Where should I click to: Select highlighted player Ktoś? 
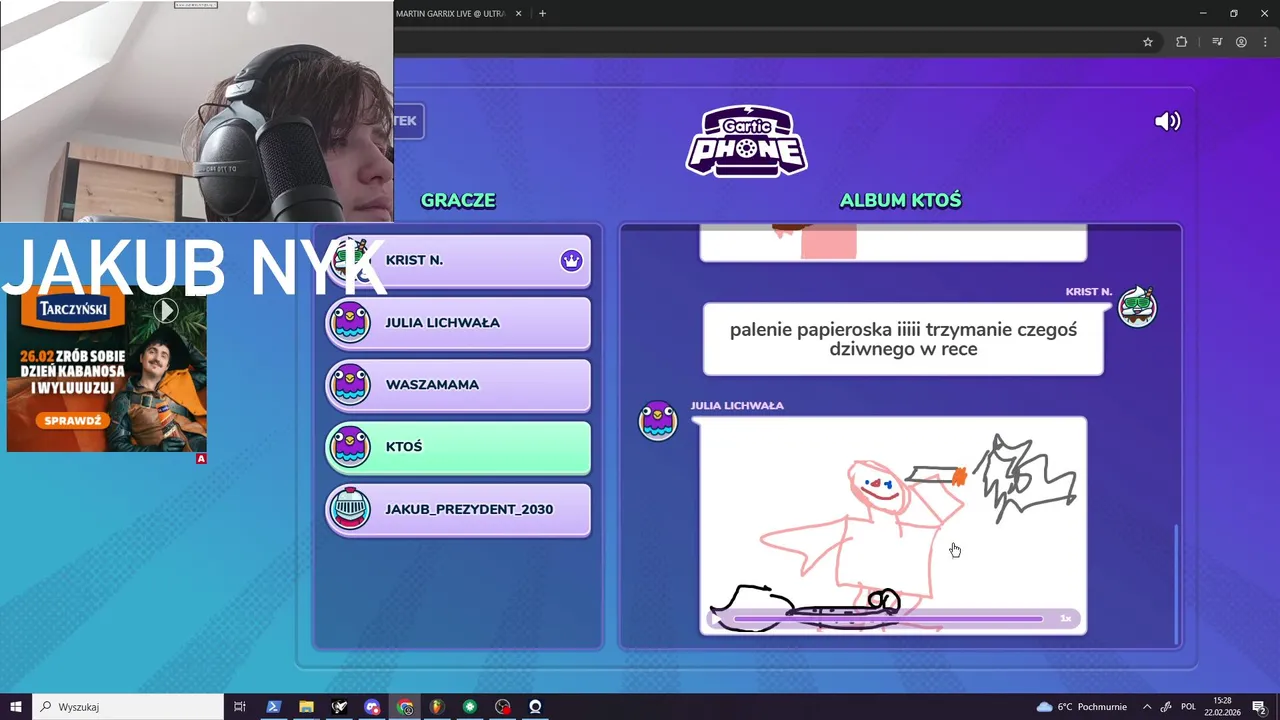click(x=458, y=447)
